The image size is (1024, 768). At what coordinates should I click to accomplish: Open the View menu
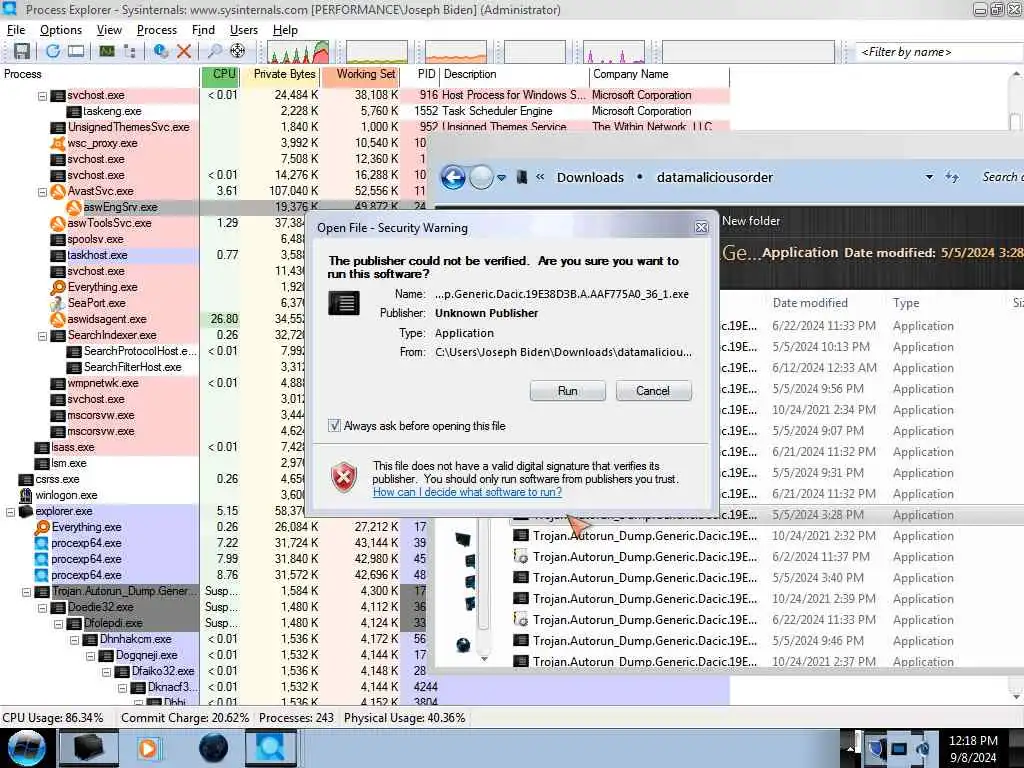pyautogui.click(x=109, y=30)
